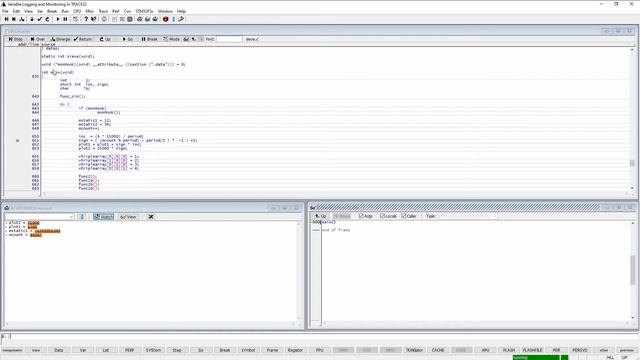The width and height of the screenshot is (640, 360).
Task: Open the Window menu
Action: (x=165, y=11)
